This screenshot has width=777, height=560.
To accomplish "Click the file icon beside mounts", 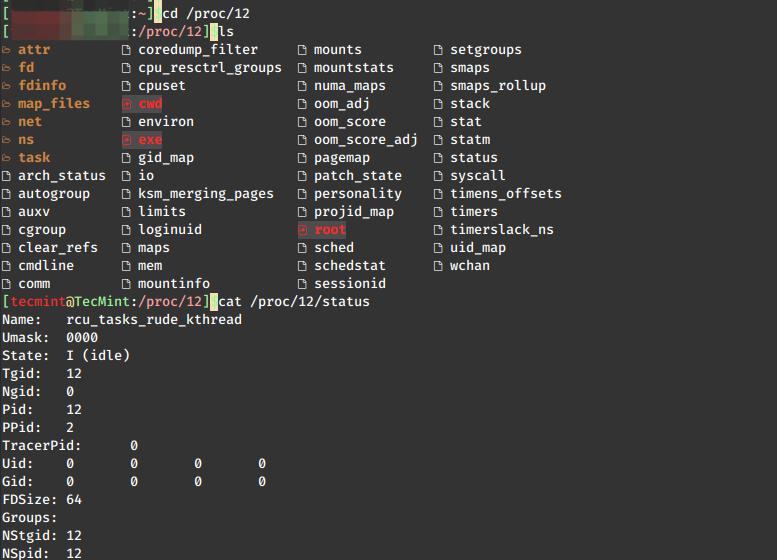I will (303, 50).
